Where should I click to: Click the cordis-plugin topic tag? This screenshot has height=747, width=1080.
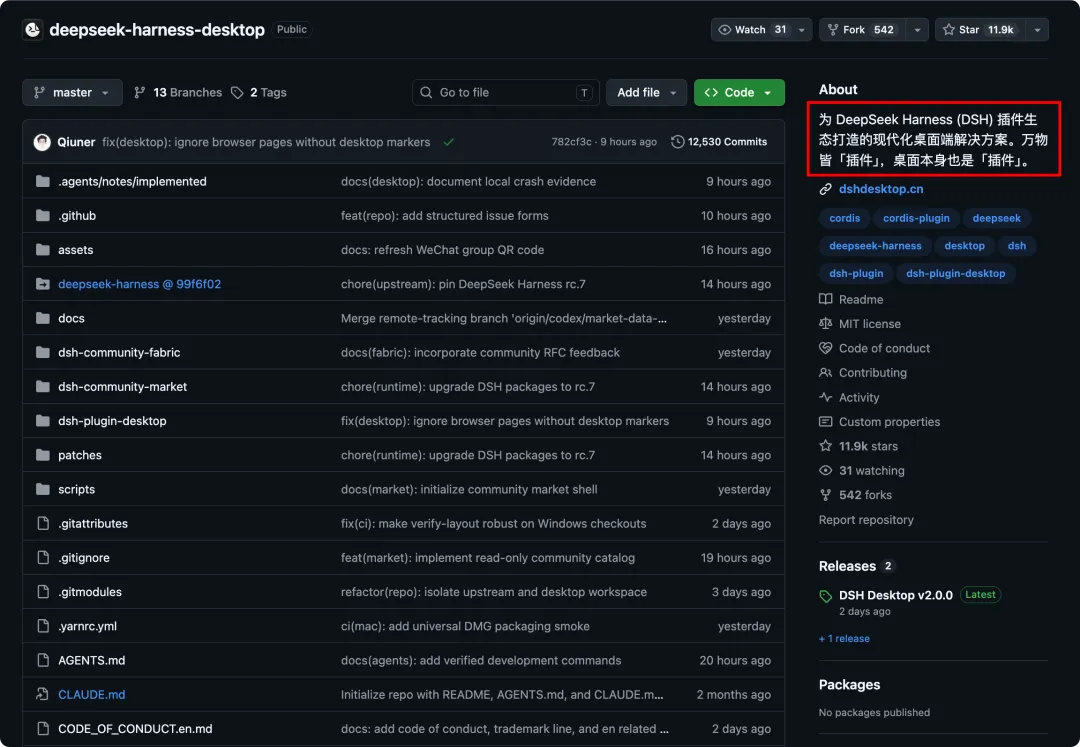coord(916,218)
